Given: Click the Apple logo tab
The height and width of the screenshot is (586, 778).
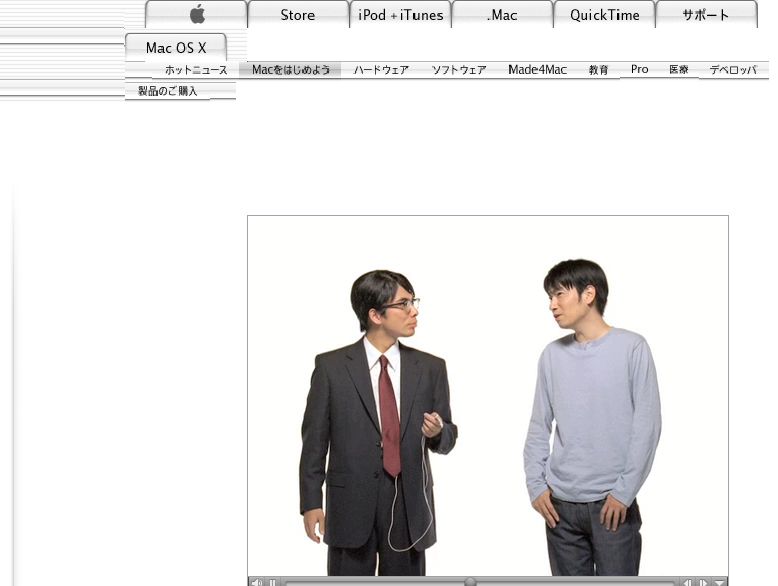Looking at the screenshot, I should [x=196, y=14].
